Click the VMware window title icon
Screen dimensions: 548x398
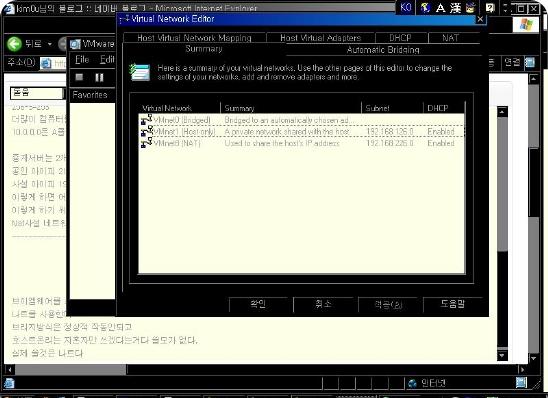75,44
